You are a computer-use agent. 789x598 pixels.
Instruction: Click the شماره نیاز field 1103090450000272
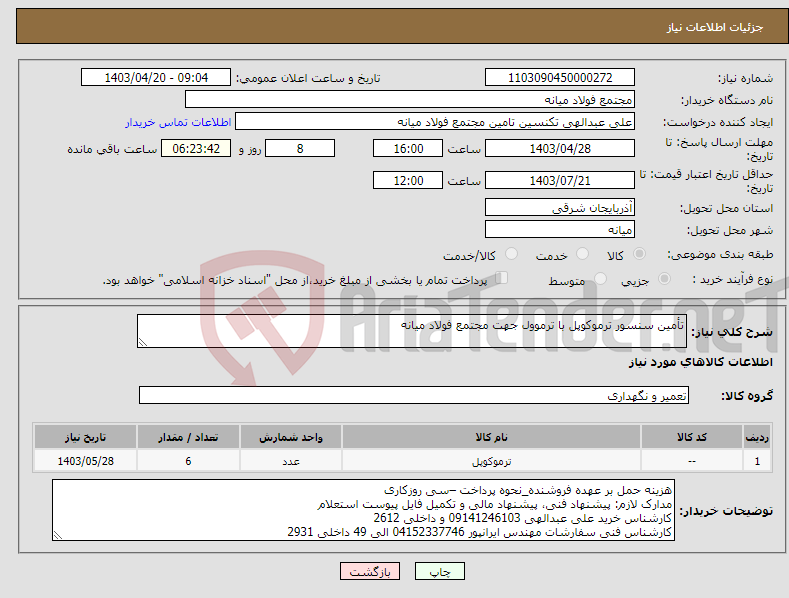click(560, 78)
